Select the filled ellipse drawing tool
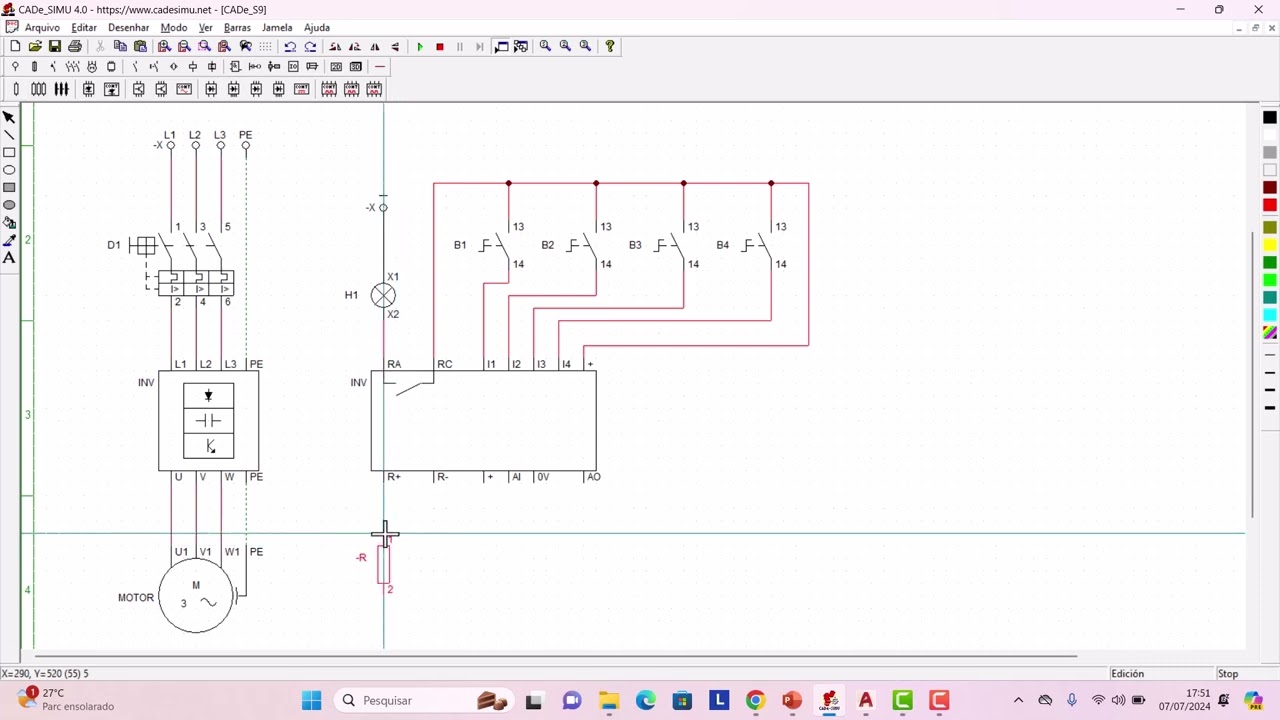Screen dimensions: 1280x720 coord(9,205)
